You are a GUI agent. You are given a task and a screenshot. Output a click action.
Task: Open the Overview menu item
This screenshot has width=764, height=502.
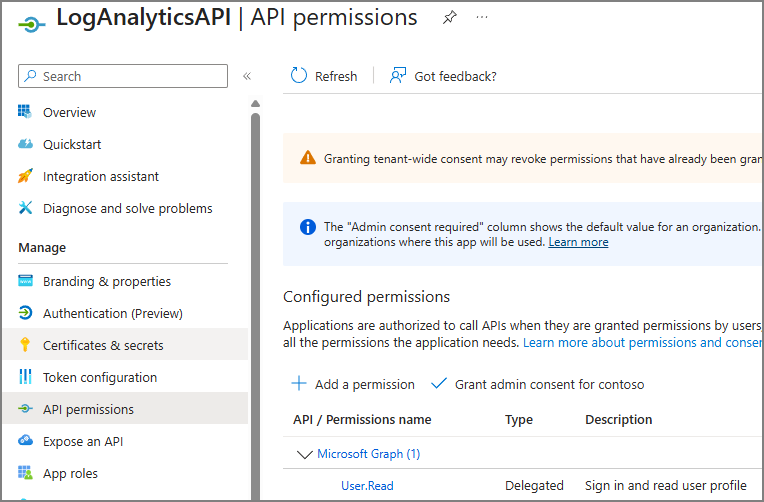69,112
